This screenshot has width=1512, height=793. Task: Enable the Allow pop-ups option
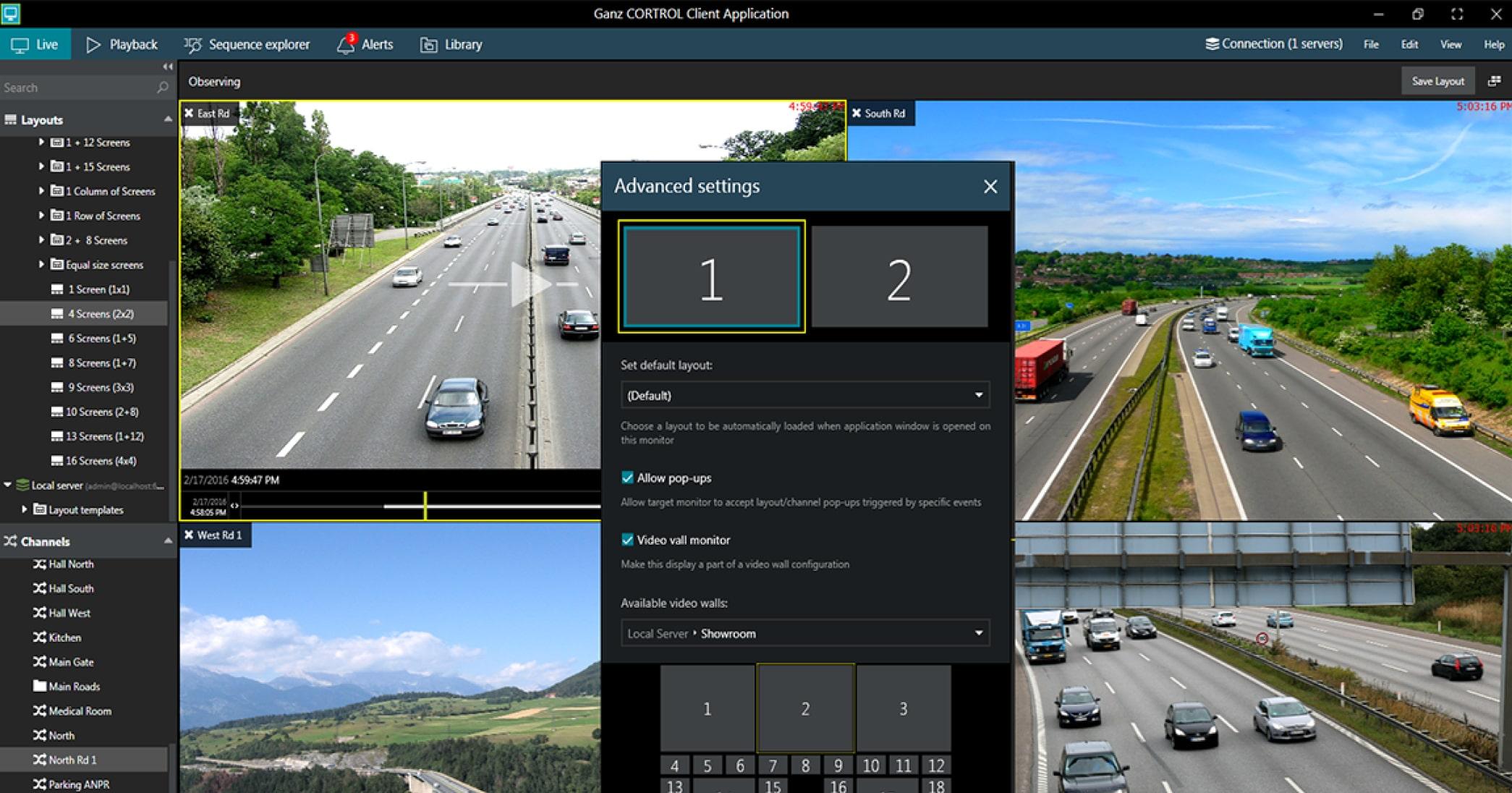[x=627, y=478]
